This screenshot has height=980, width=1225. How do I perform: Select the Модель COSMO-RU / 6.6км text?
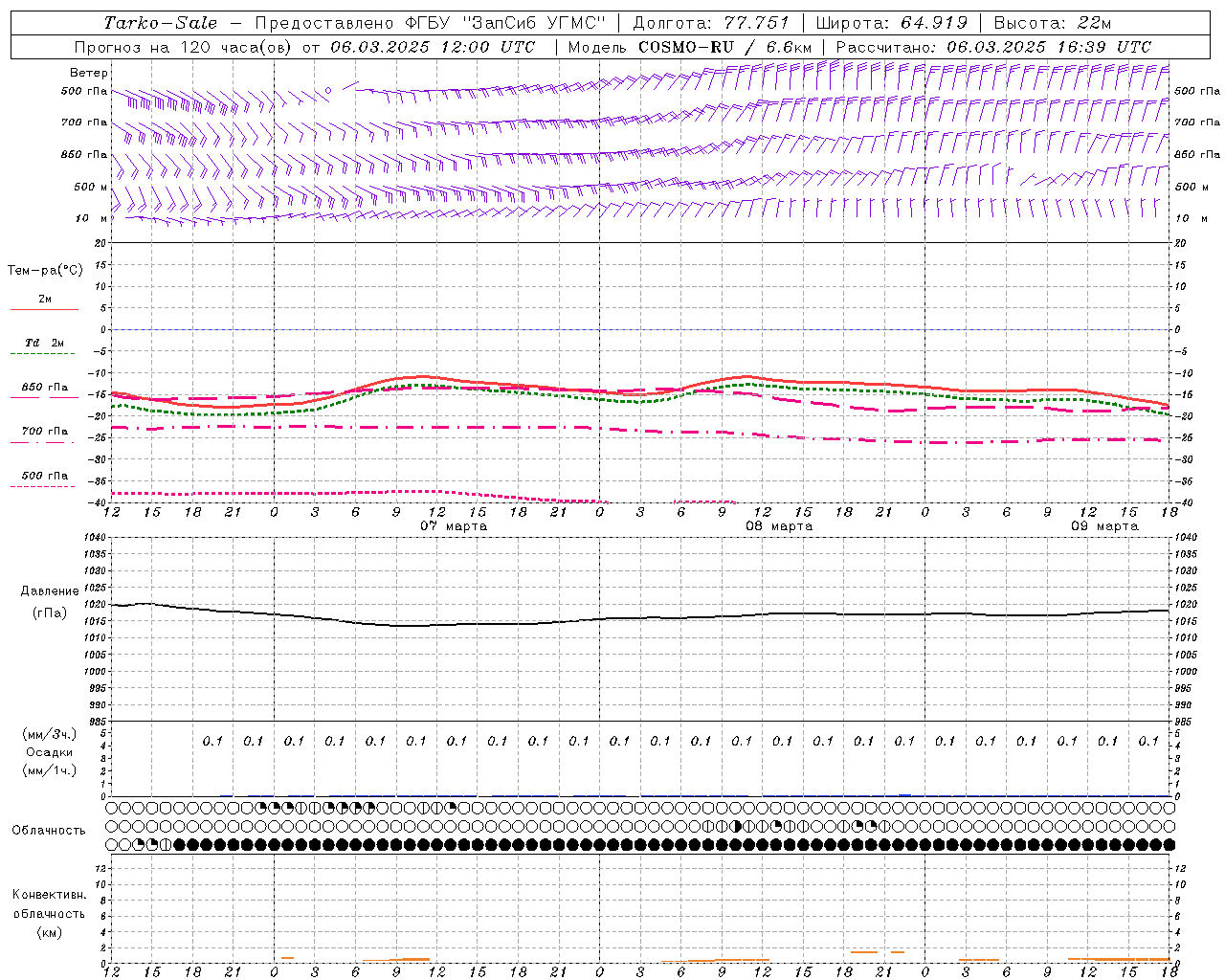coord(690,47)
